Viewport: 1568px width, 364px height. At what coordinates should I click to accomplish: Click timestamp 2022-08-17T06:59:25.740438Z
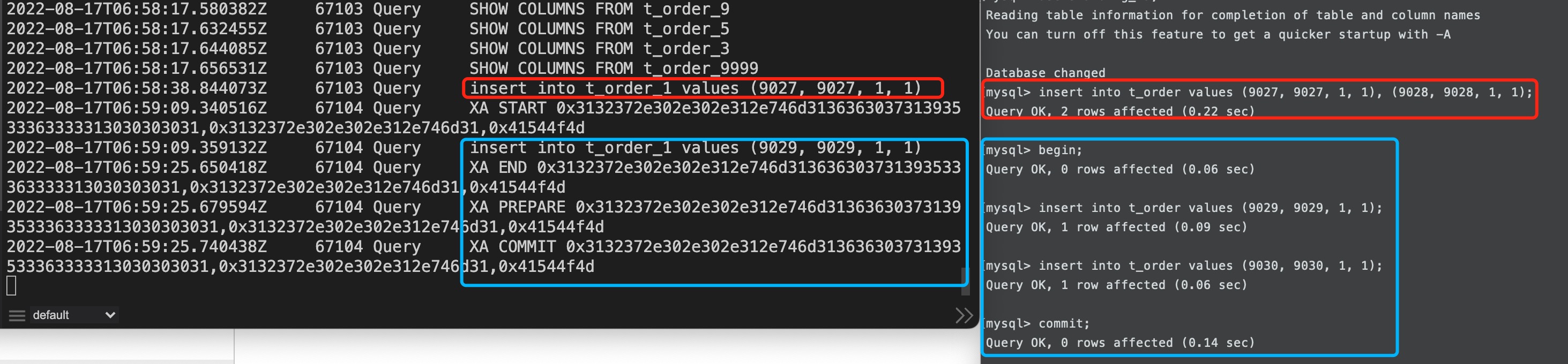[x=136, y=247]
